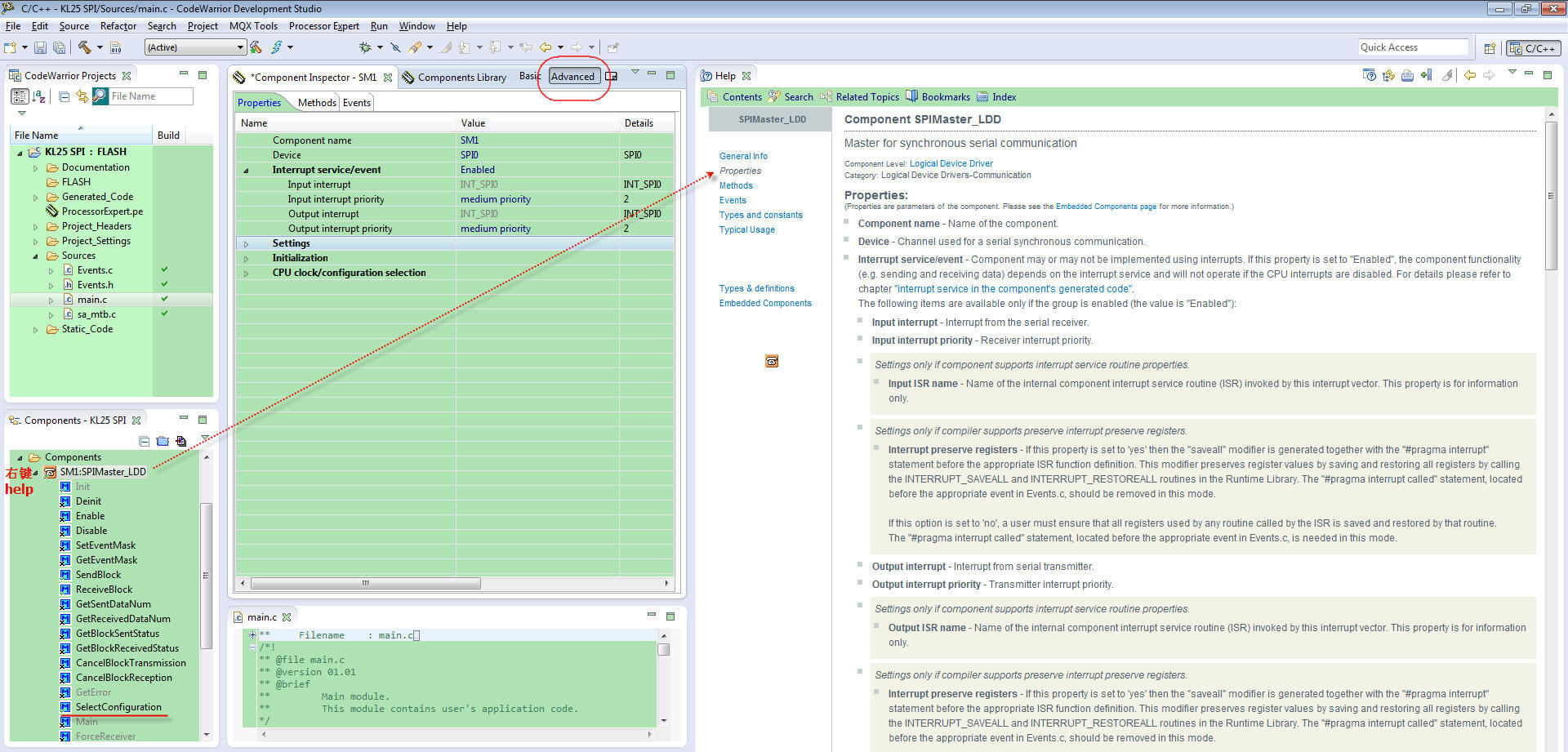Toggle the C/C++ perspective button
Image resolution: width=1568 pixels, height=752 pixels.
click(x=1533, y=48)
